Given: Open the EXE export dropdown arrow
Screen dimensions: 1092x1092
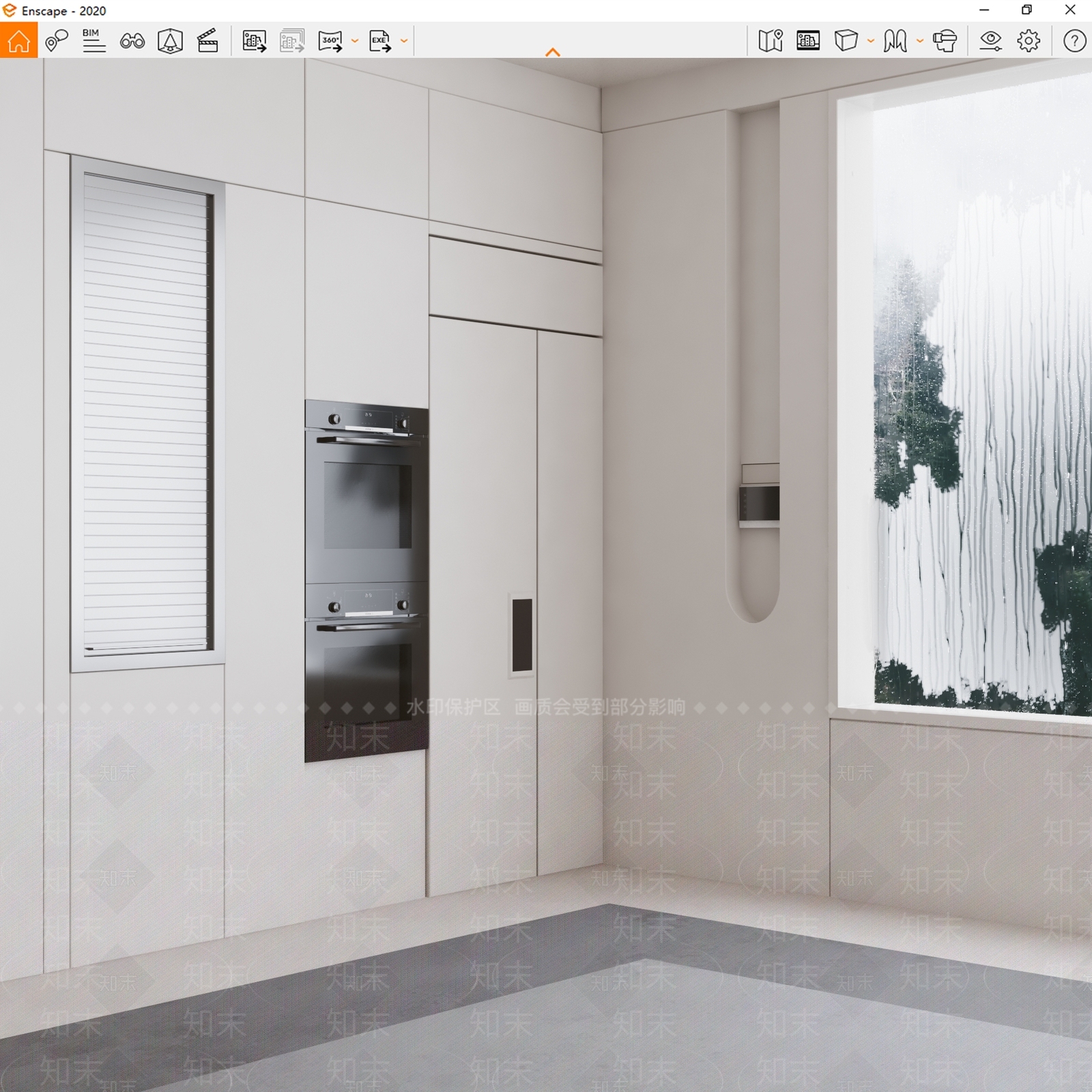Looking at the screenshot, I should (404, 41).
